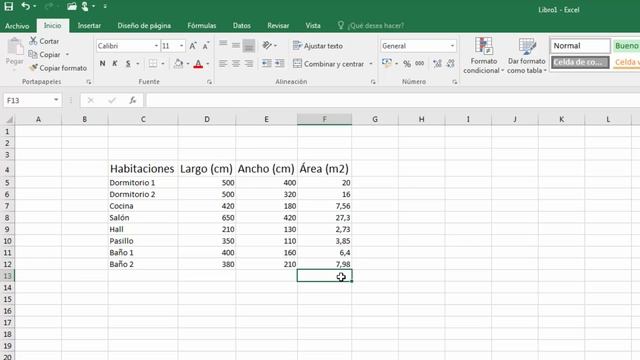The width and height of the screenshot is (640, 360).
Task: Open General number format dropdown
Action: 452,46
